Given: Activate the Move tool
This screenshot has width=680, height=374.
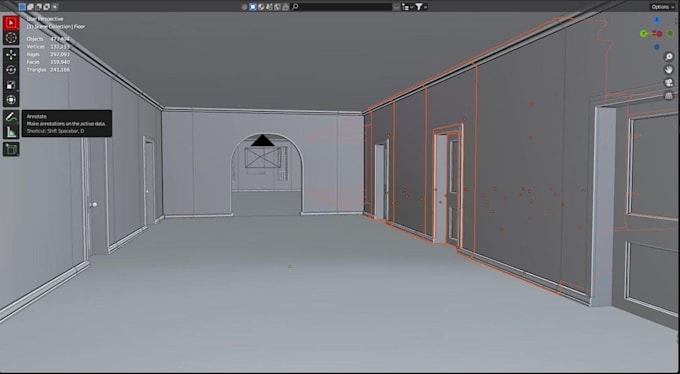Looking at the screenshot, I should [x=11, y=55].
